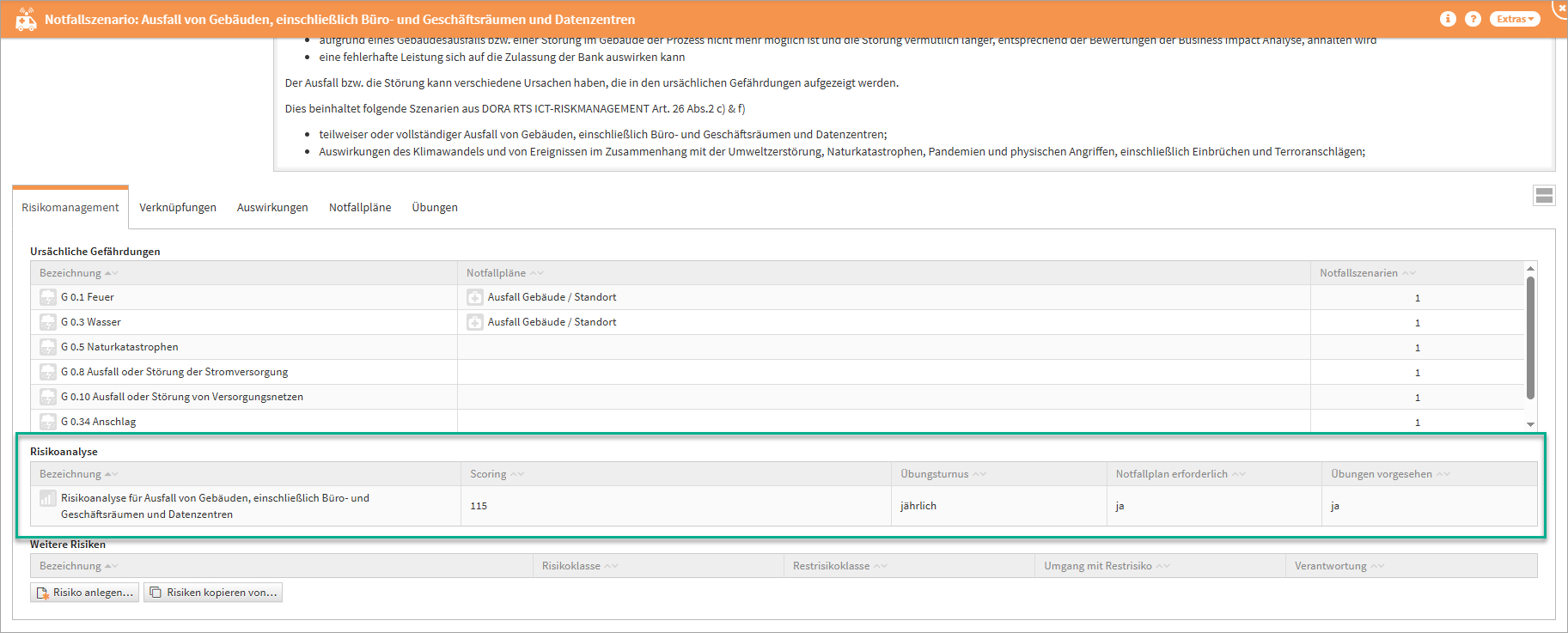
Task: Toggle the panel layout view icon
Action: click(x=1543, y=196)
